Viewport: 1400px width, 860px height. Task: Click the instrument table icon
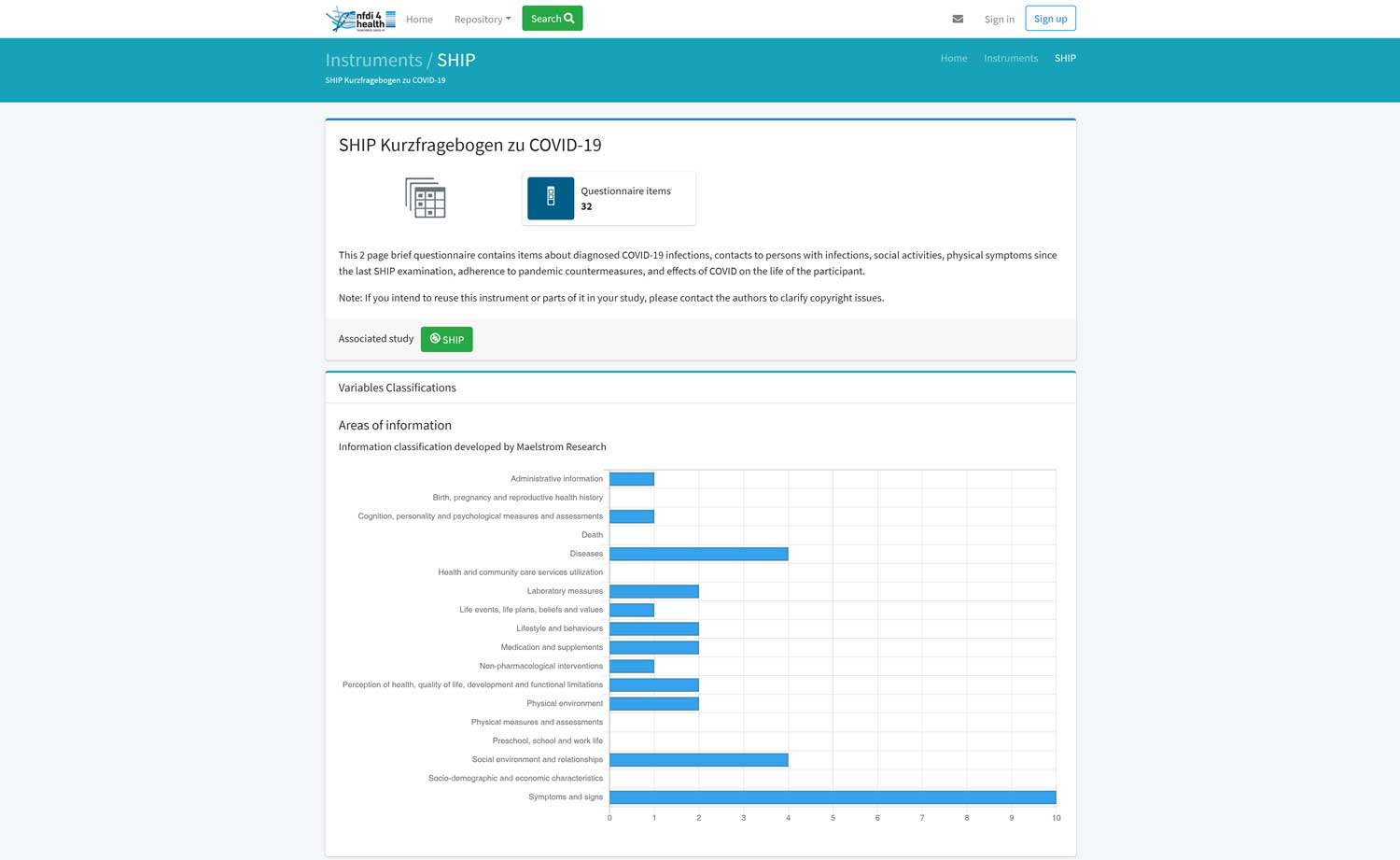(426, 198)
